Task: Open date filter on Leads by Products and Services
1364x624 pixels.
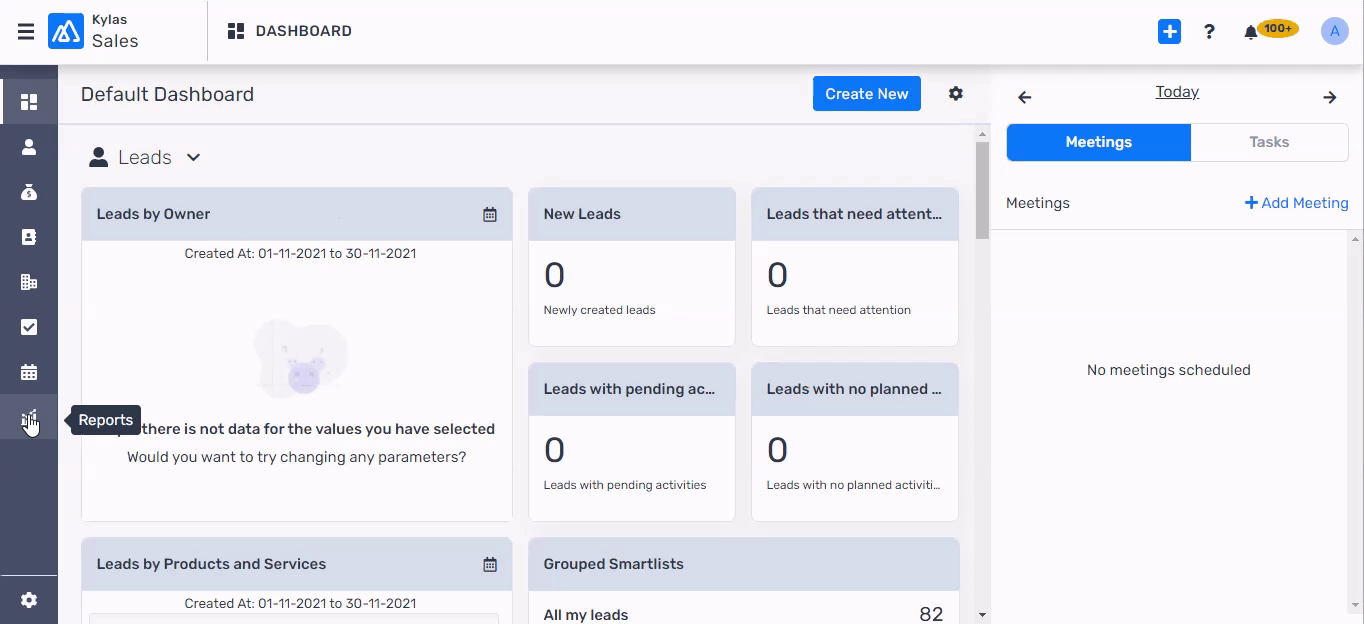Action: click(x=490, y=564)
